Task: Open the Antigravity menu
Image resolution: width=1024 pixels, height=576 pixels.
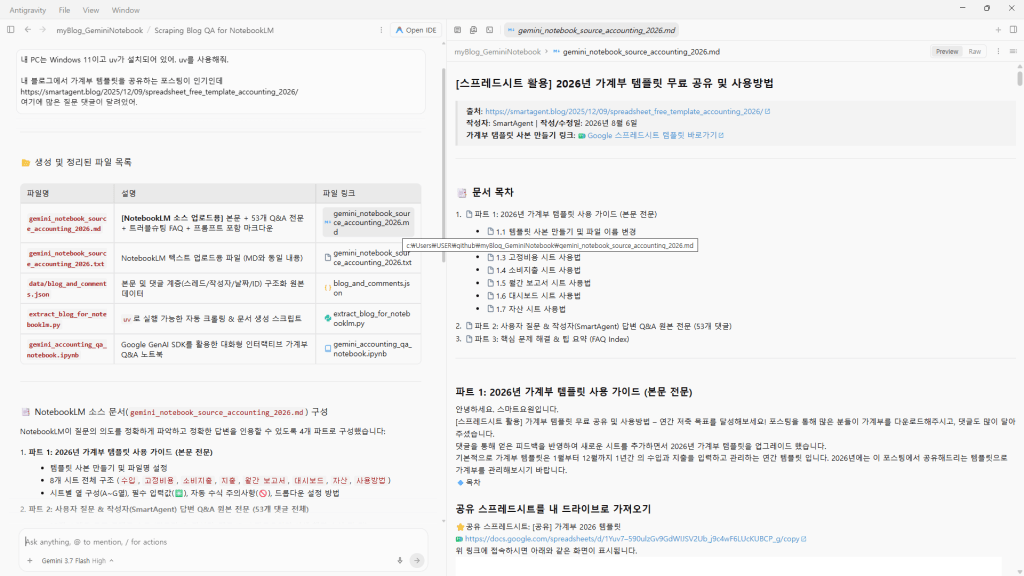Action: point(27,10)
